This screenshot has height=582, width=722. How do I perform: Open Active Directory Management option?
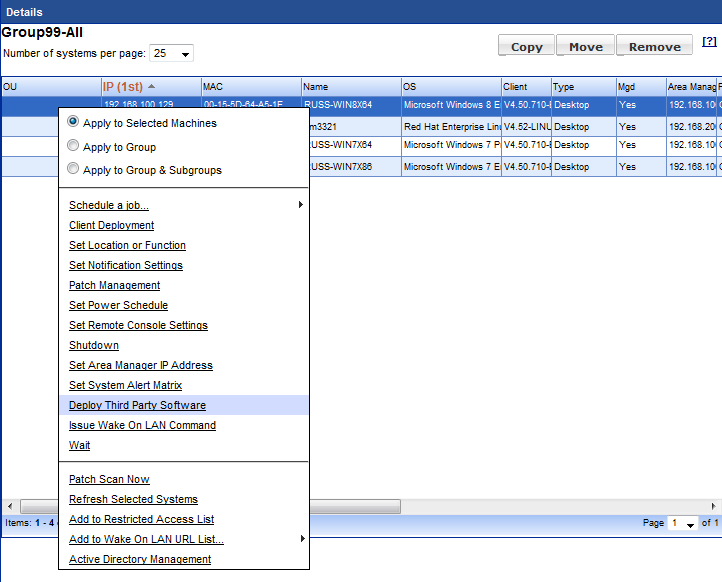[140, 559]
